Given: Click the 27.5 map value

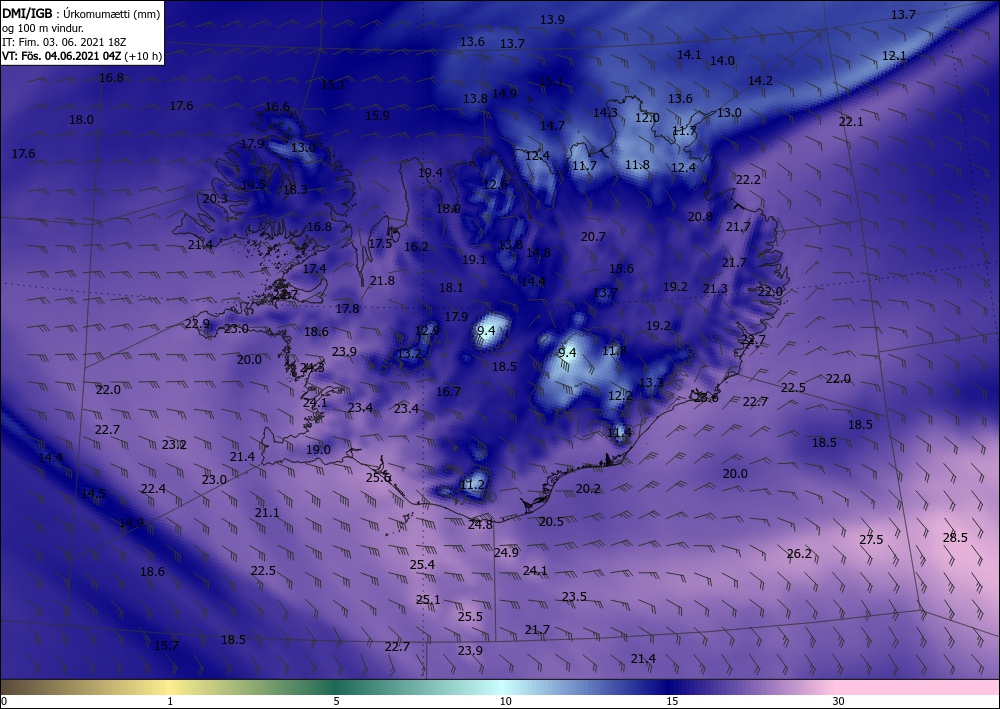Looking at the screenshot, I should pos(871,540).
